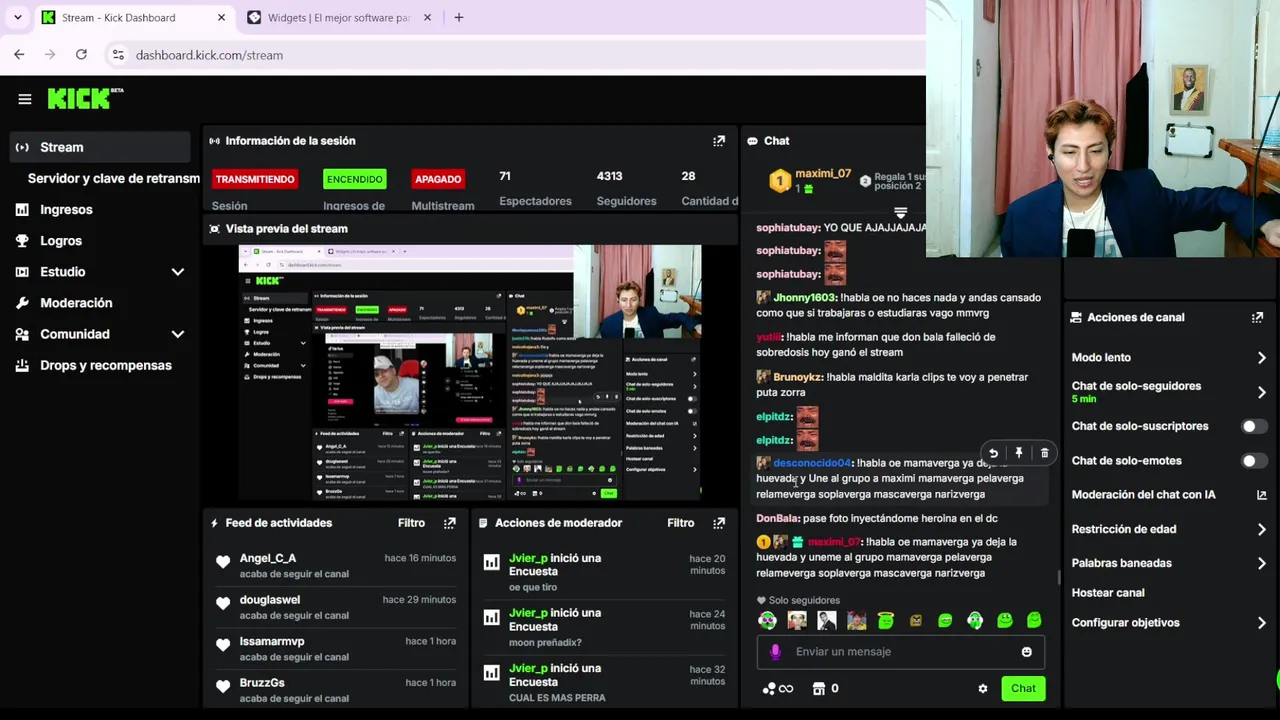Click the poll icon for 'oe que tiro'
This screenshot has height=720, width=1280.
pyautogui.click(x=491, y=562)
